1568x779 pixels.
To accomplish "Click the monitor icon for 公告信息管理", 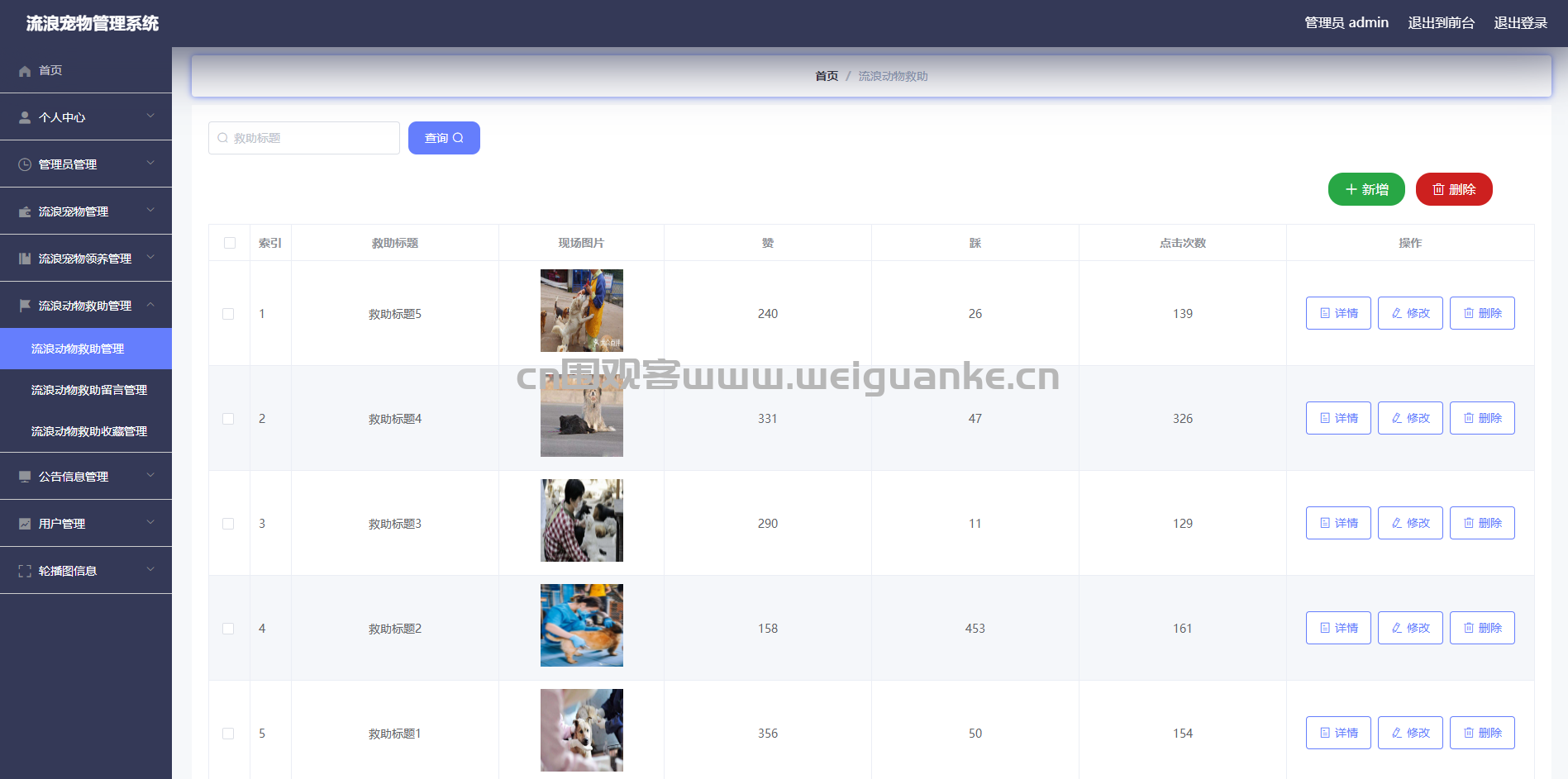I will [x=25, y=477].
